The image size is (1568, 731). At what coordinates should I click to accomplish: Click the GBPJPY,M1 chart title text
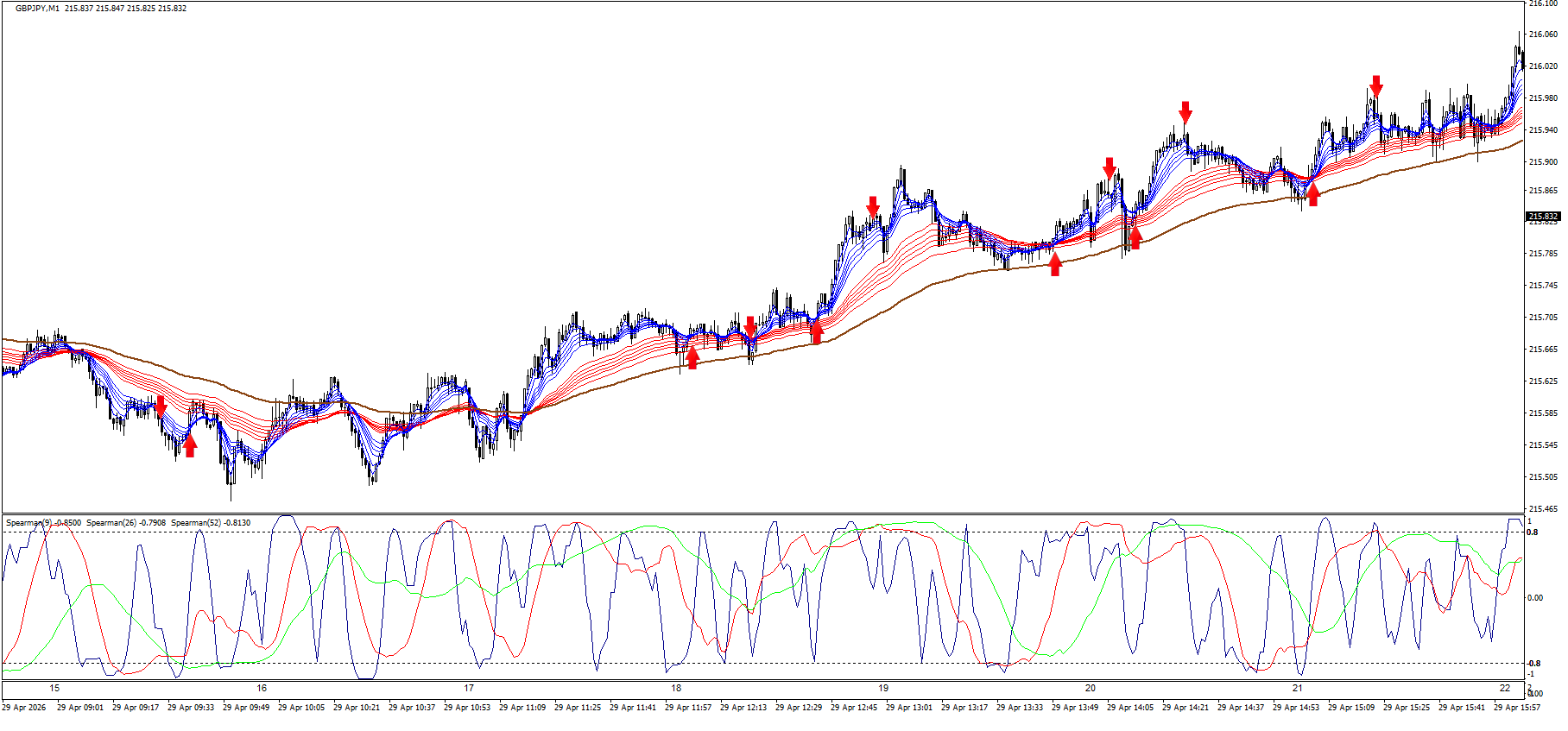click(37, 9)
